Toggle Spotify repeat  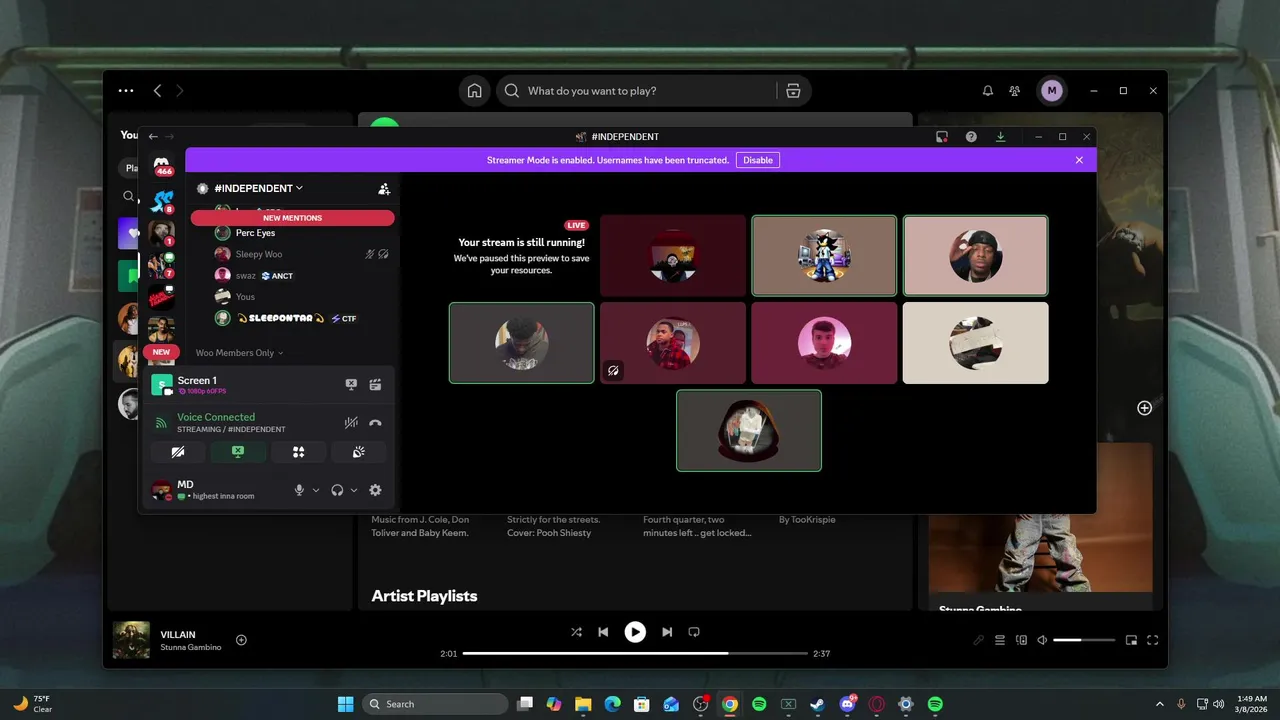click(694, 632)
